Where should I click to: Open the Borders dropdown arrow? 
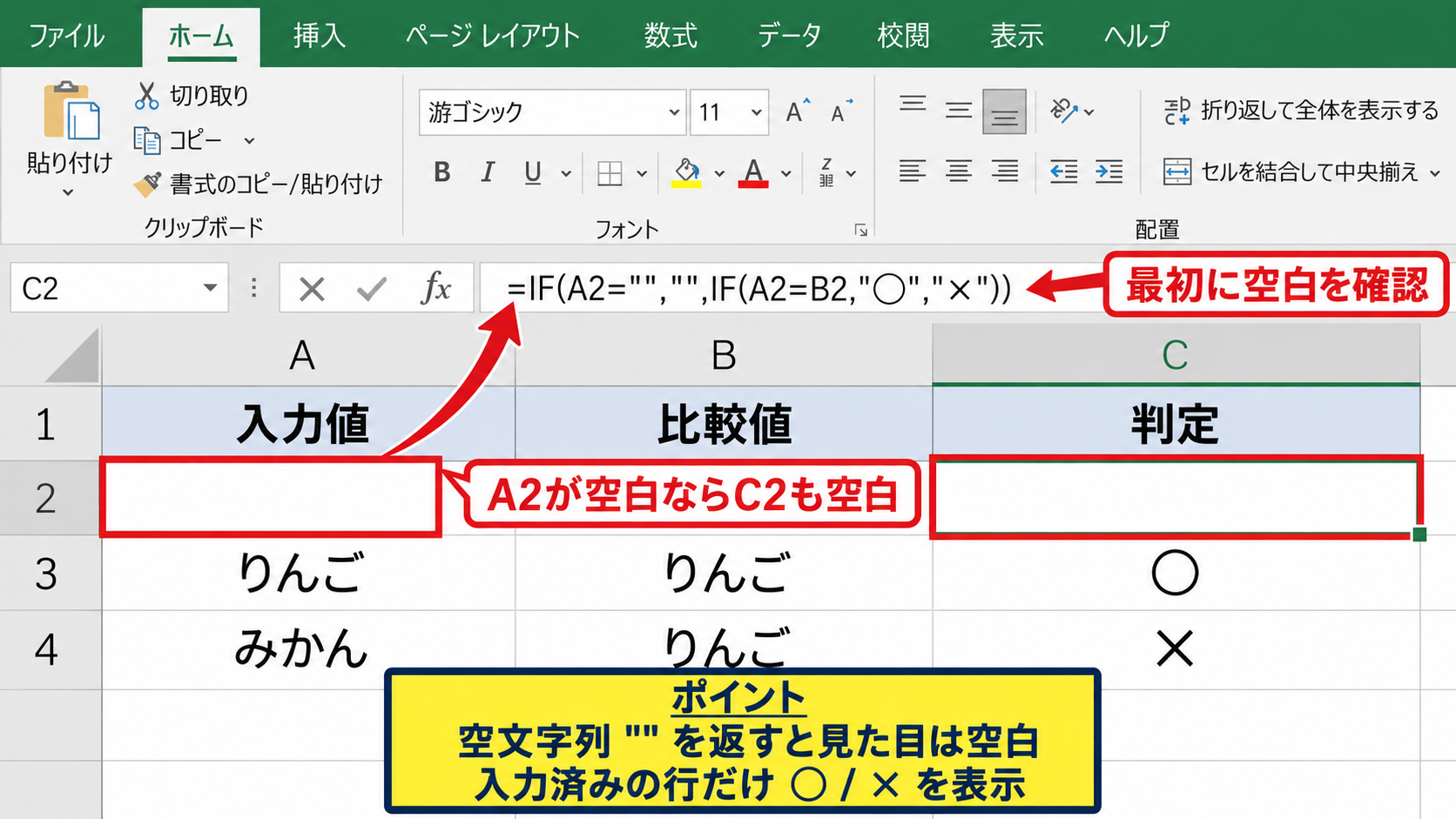(x=642, y=174)
